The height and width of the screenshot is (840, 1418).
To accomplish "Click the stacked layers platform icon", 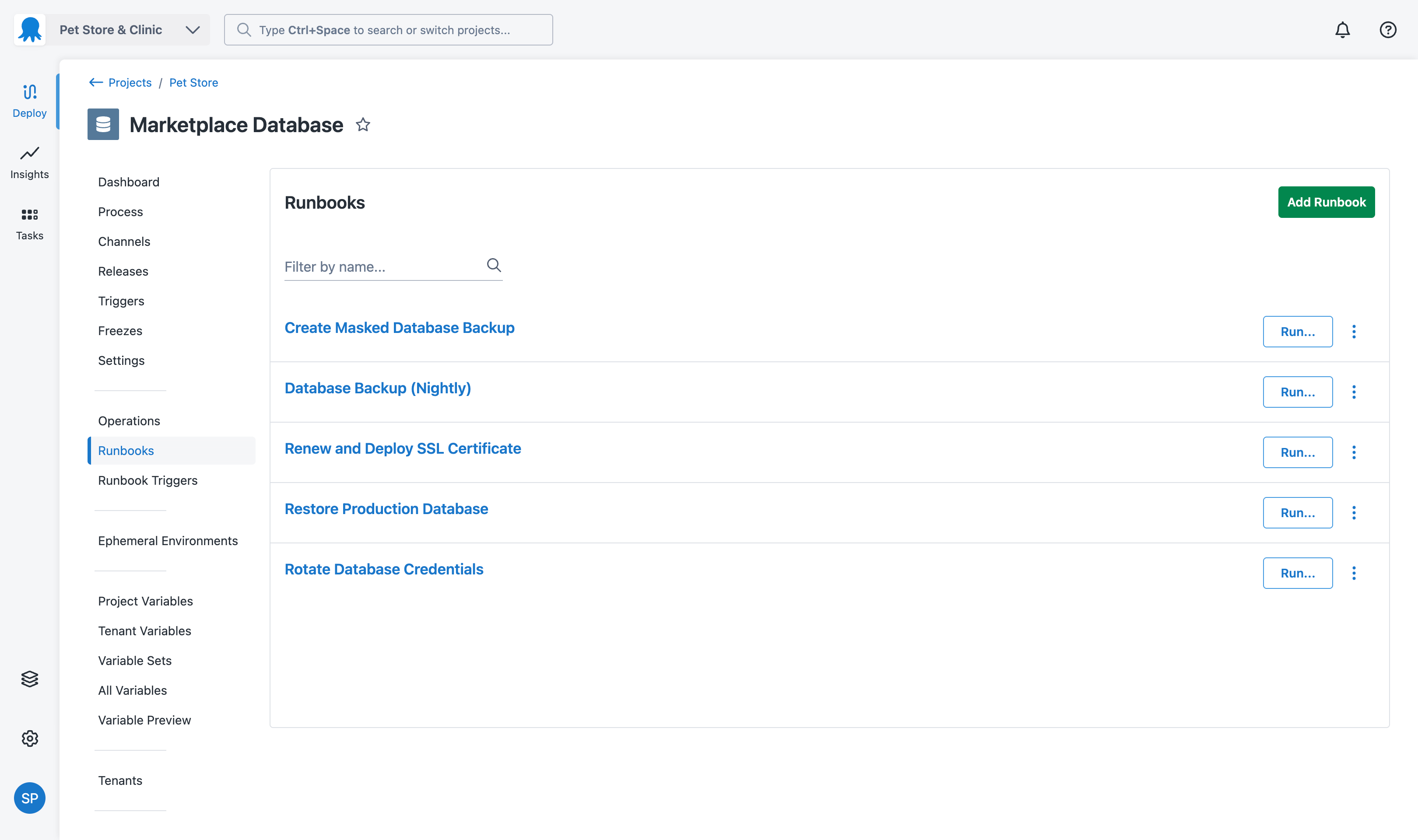I will [29, 679].
